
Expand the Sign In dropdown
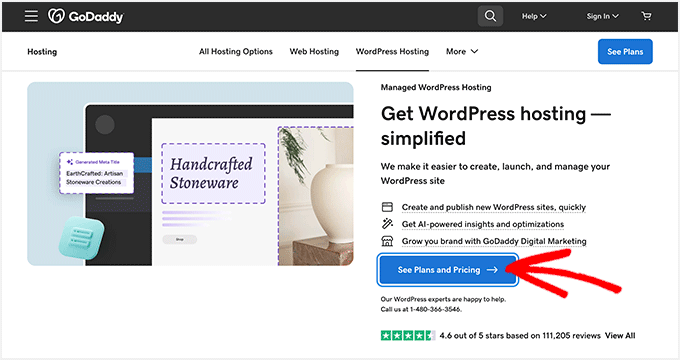602,16
